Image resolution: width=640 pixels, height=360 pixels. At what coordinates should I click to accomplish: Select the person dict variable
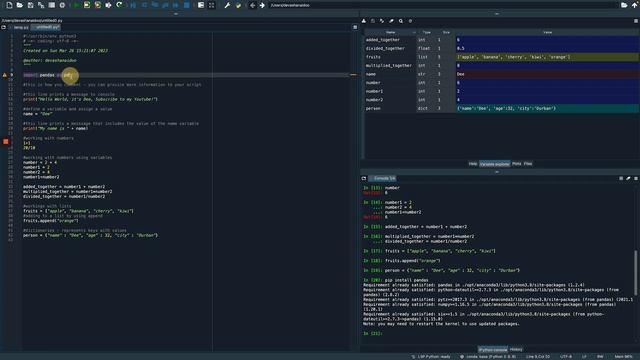click(x=502, y=109)
